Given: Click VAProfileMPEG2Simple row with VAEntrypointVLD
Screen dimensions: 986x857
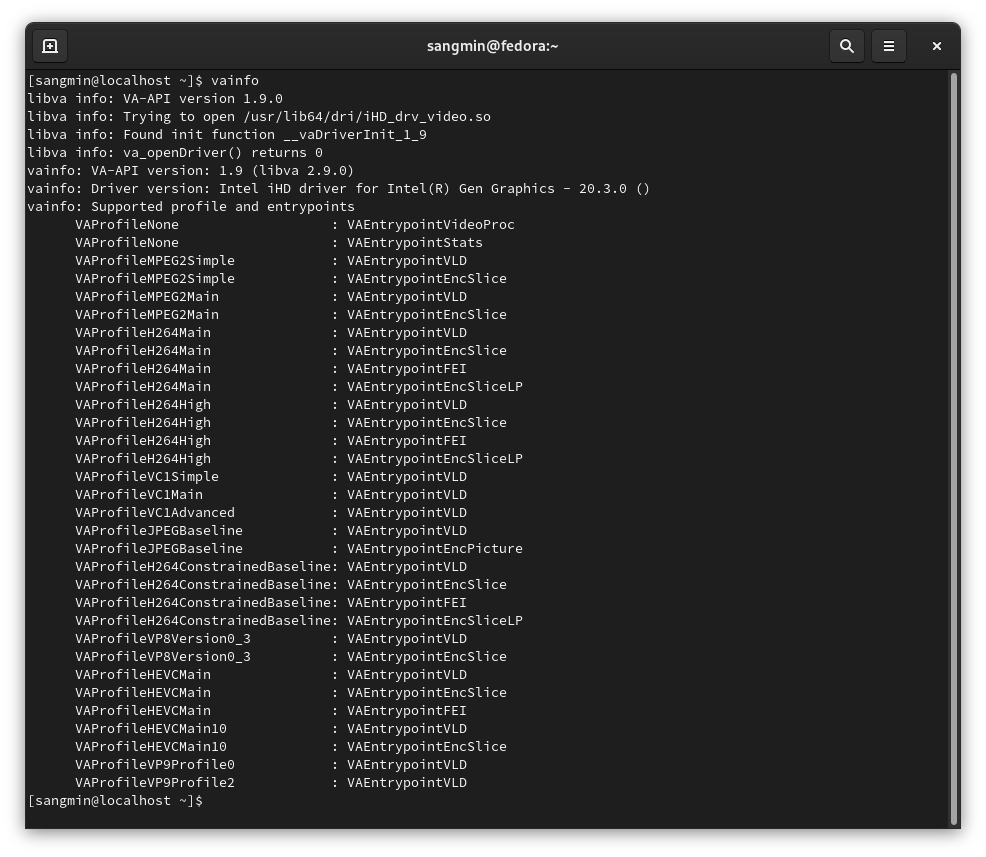Looking at the screenshot, I should pyautogui.click(x=271, y=260).
